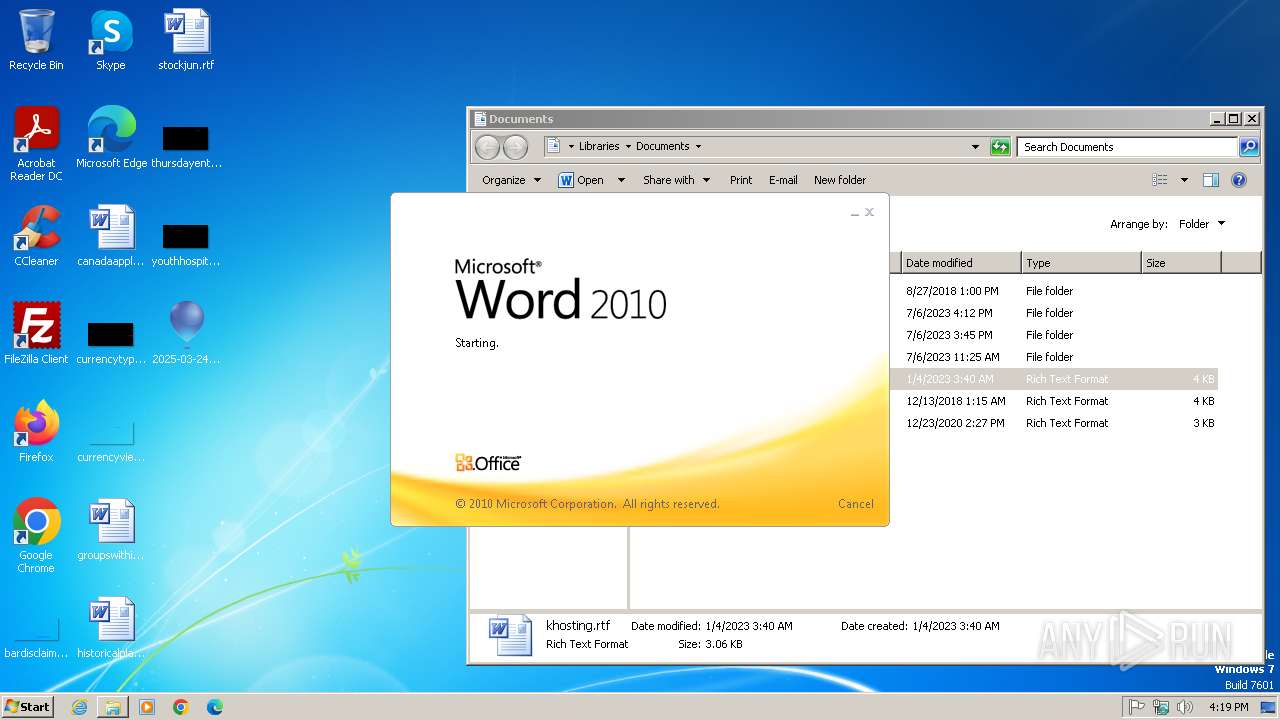Open the Recycle Bin desktop icon
Image resolution: width=1280 pixels, height=720 pixels.
(36, 40)
